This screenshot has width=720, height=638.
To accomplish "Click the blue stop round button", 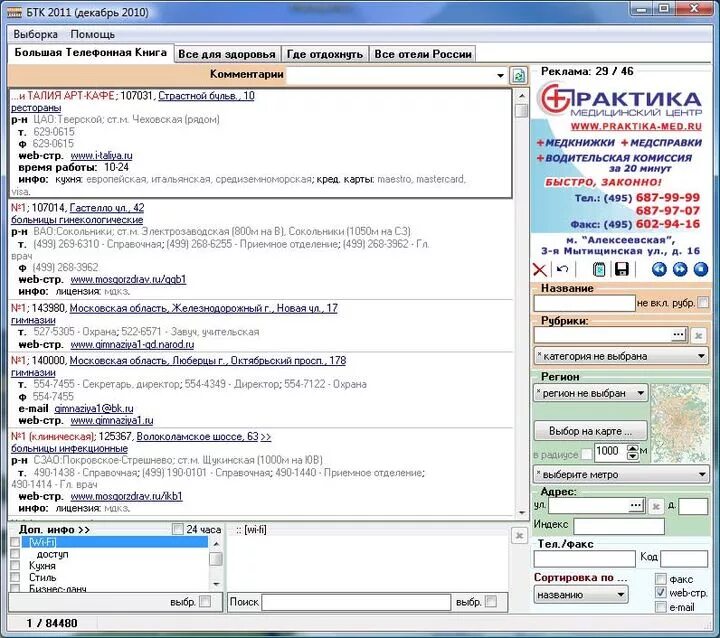I will [701, 269].
